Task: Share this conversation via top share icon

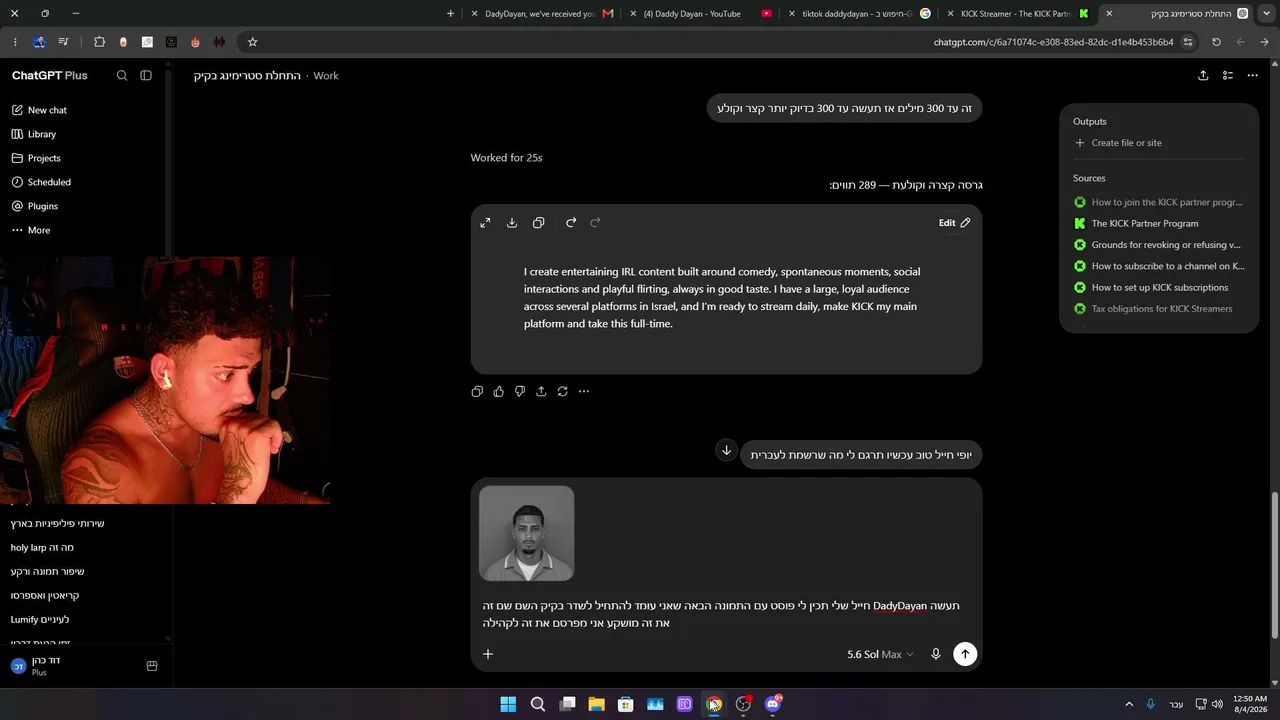Action: coord(1203,76)
